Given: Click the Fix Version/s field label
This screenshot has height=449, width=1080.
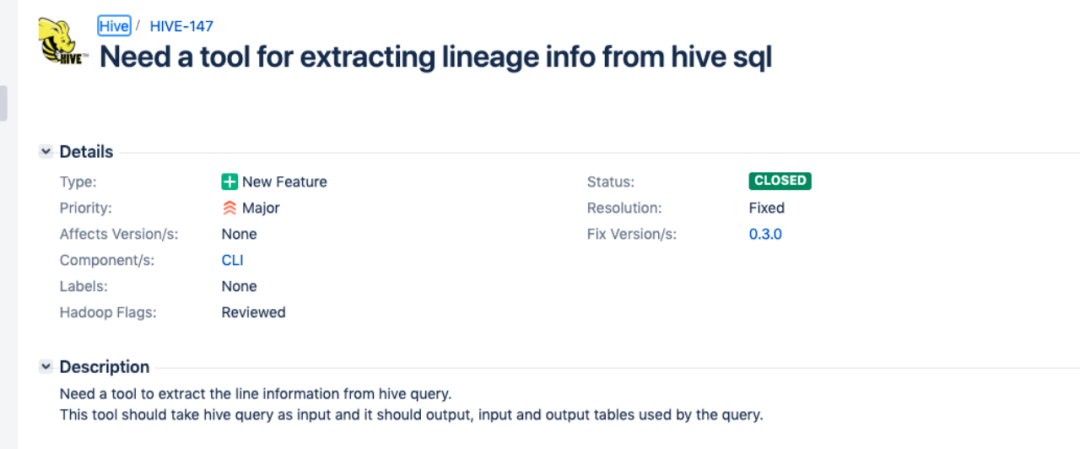Looking at the screenshot, I should click(631, 234).
